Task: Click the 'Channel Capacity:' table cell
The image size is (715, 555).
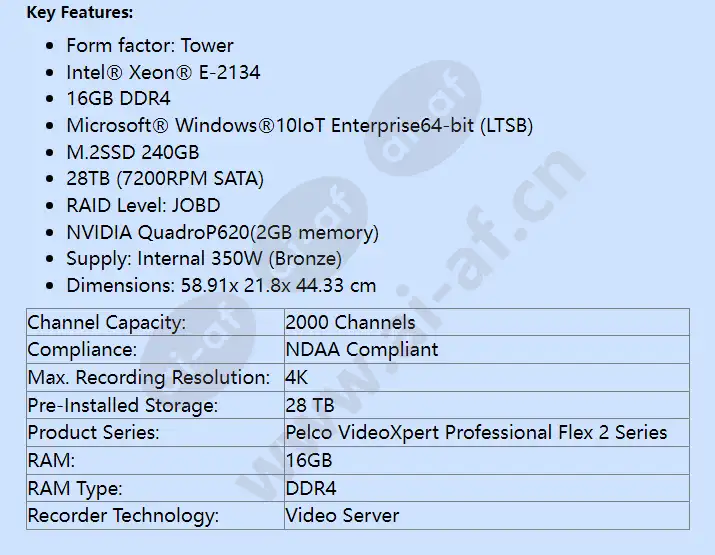Action: coord(155,322)
